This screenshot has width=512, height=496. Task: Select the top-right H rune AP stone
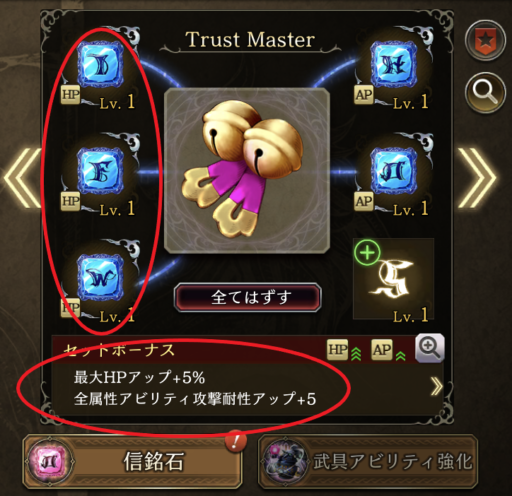(394, 65)
